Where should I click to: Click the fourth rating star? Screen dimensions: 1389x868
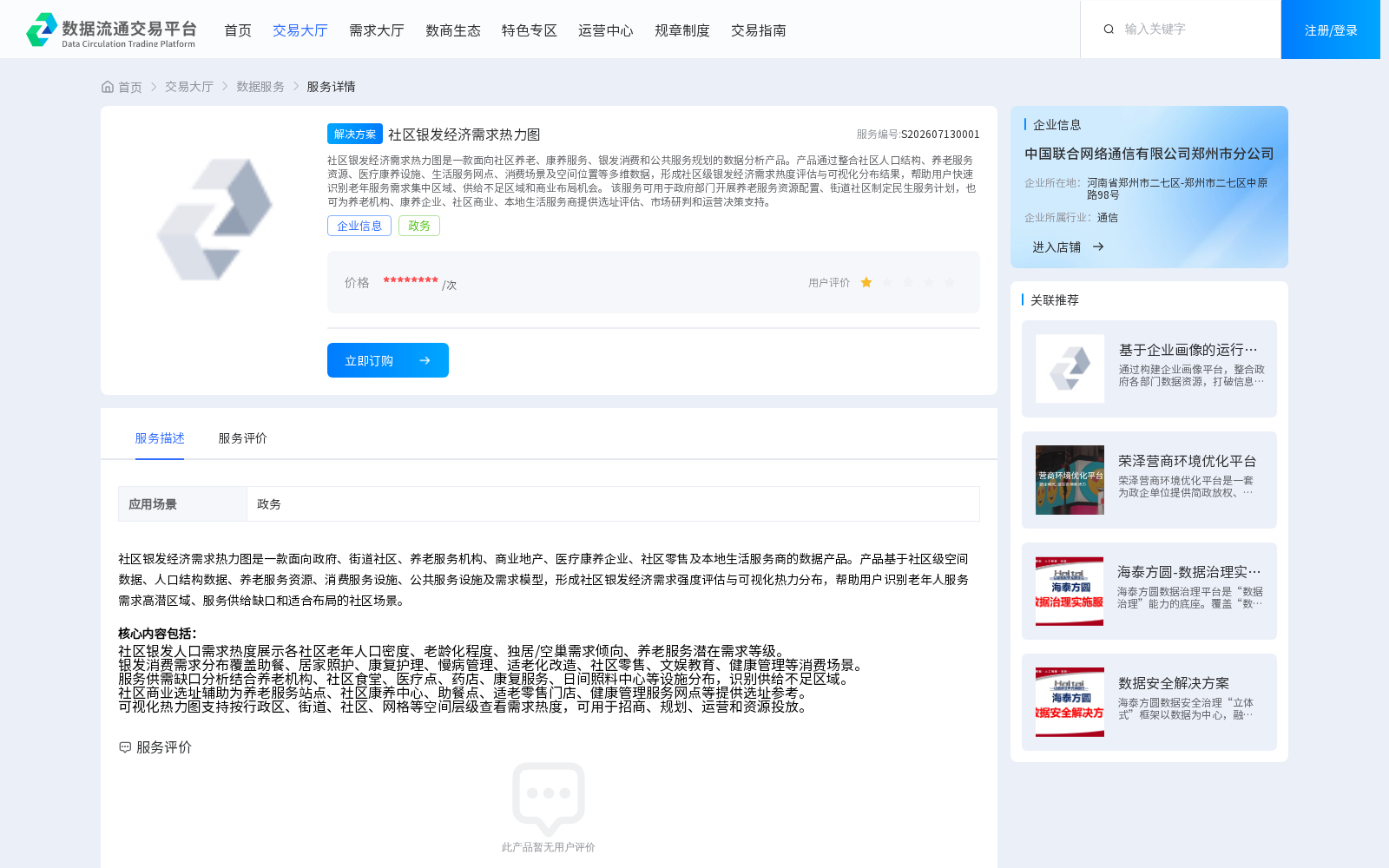(929, 282)
